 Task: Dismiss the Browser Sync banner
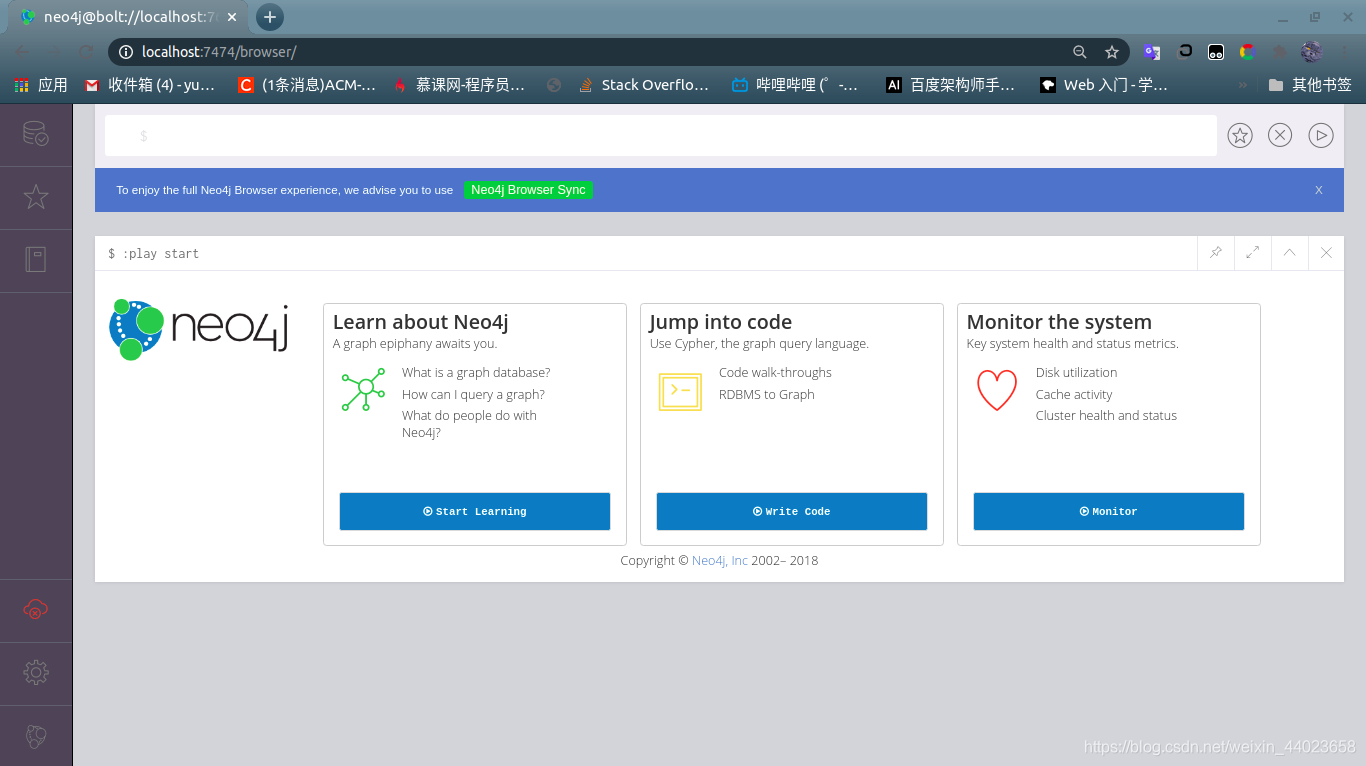point(1319,190)
